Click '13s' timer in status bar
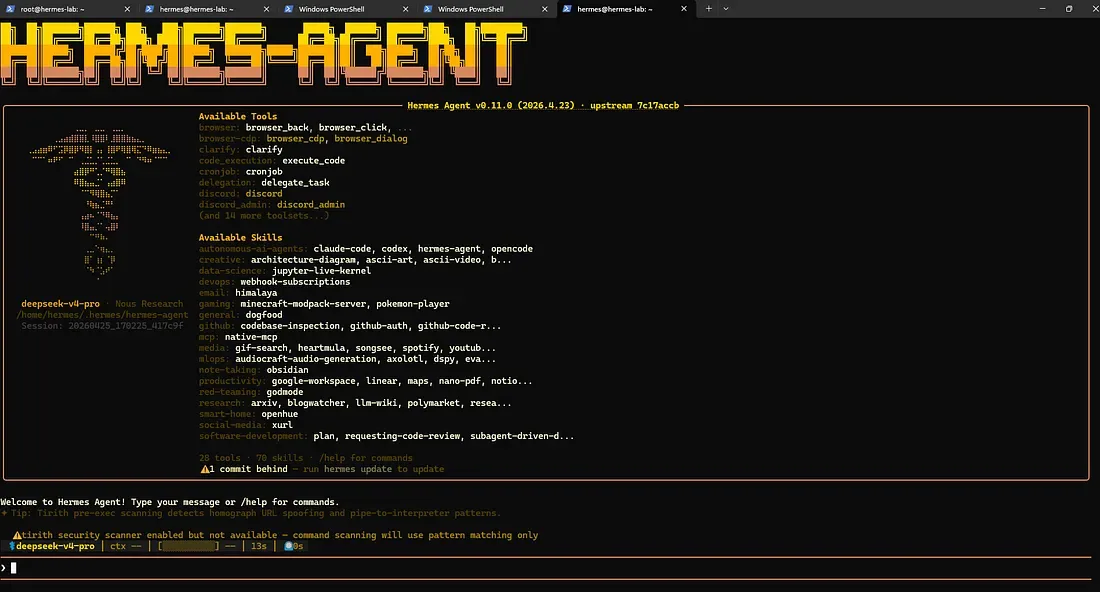Viewport: 1100px width, 592px height. click(x=259, y=546)
